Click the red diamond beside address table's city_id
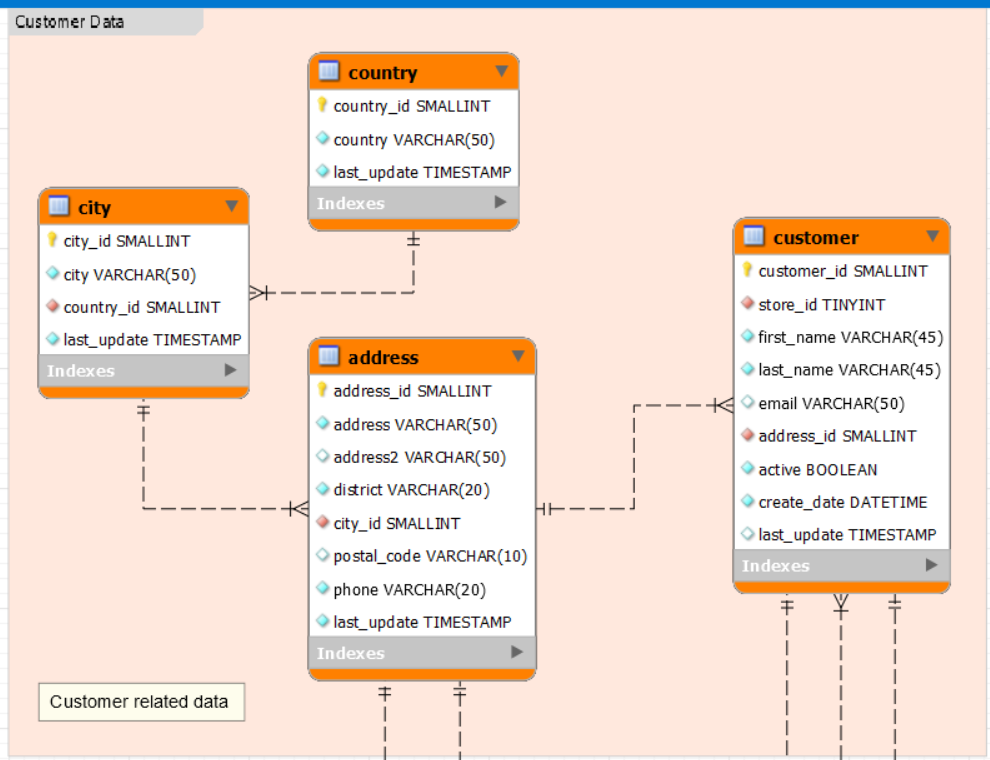The image size is (990, 760). pyautogui.click(x=323, y=522)
